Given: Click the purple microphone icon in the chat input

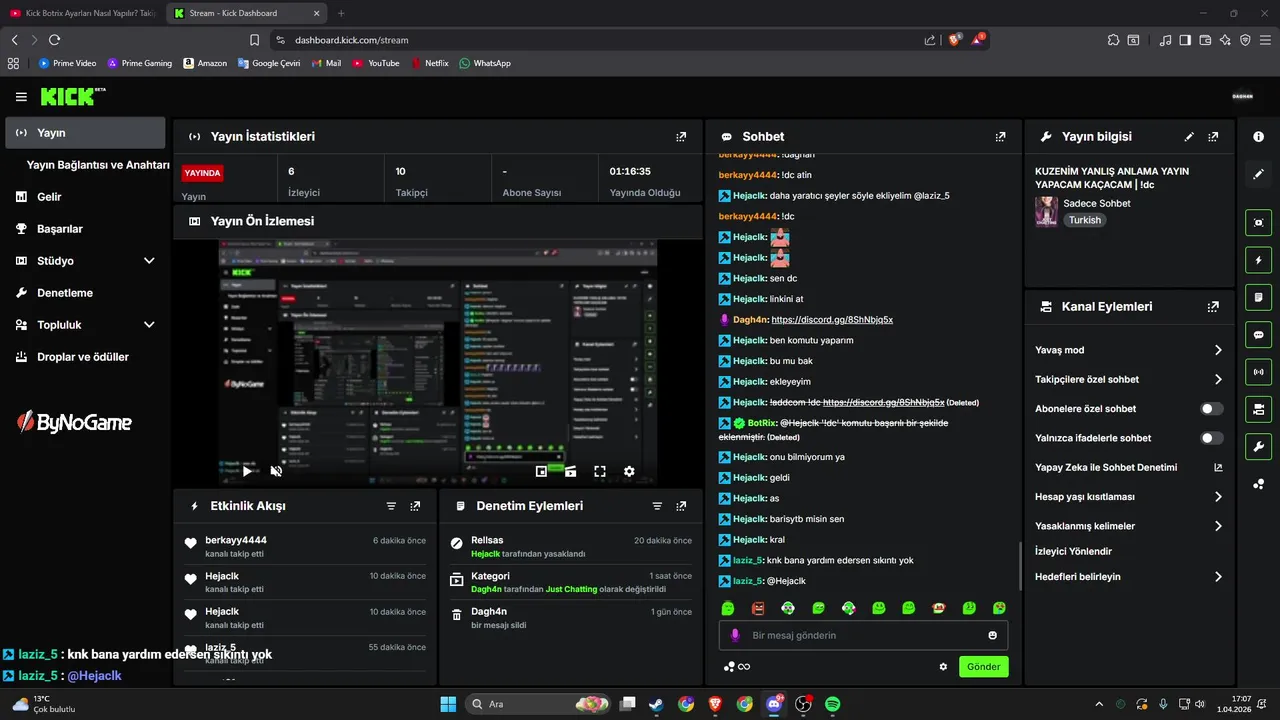Looking at the screenshot, I should click(735, 635).
